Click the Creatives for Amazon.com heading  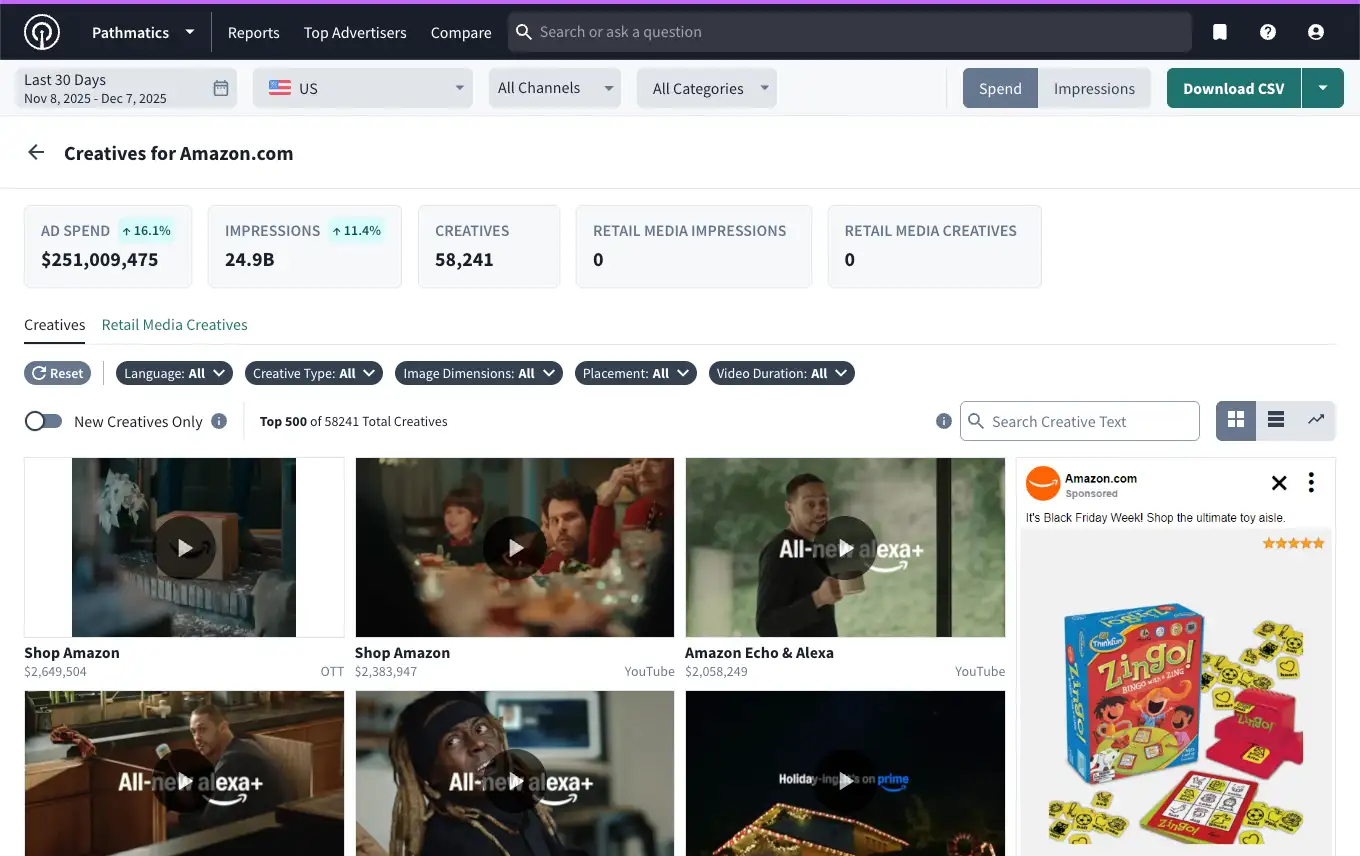click(179, 153)
